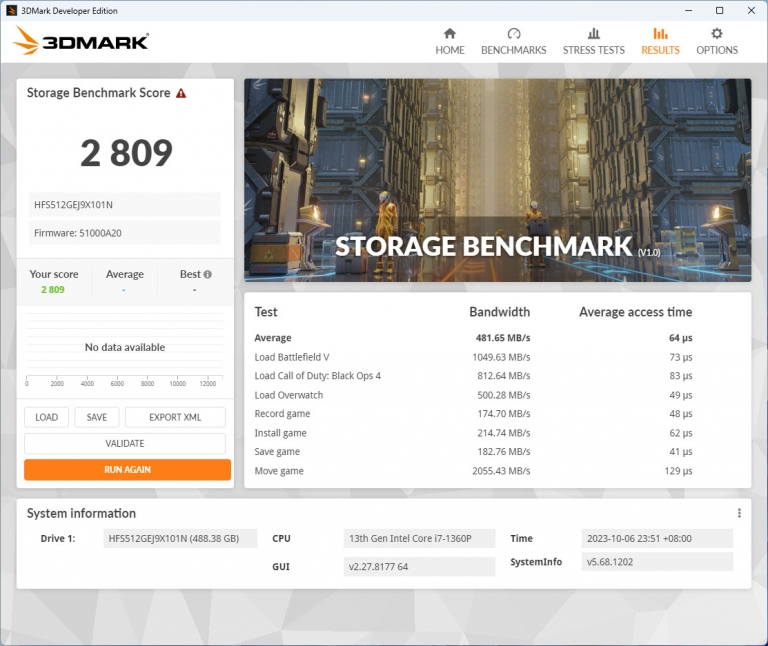This screenshot has height=646, width=768.
Task: Go to Stress Tests tab
Action: pos(593,42)
